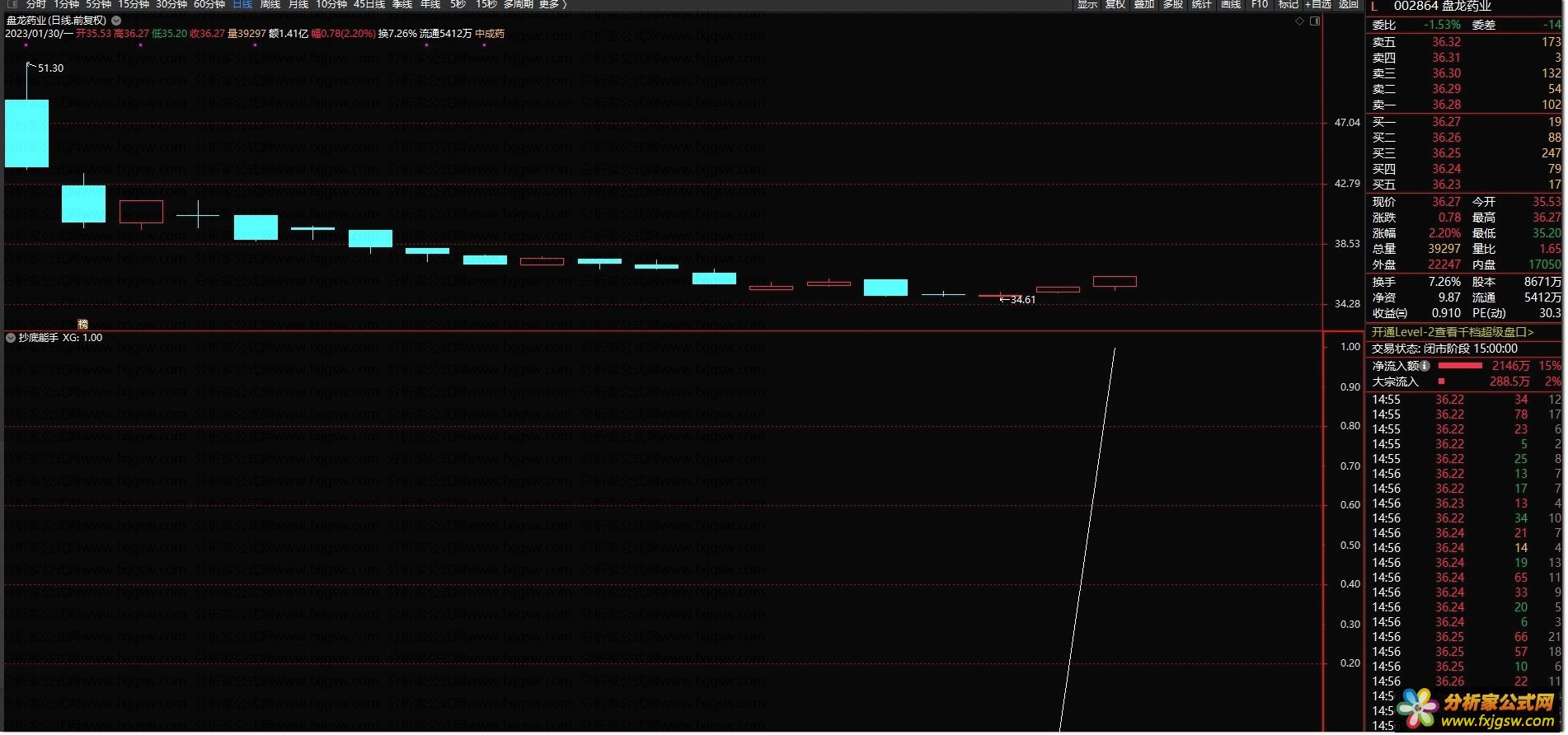Click the 51.30 high price label
The height and width of the screenshot is (735, 1568).
pyautogui.click(x=50, y=68)
